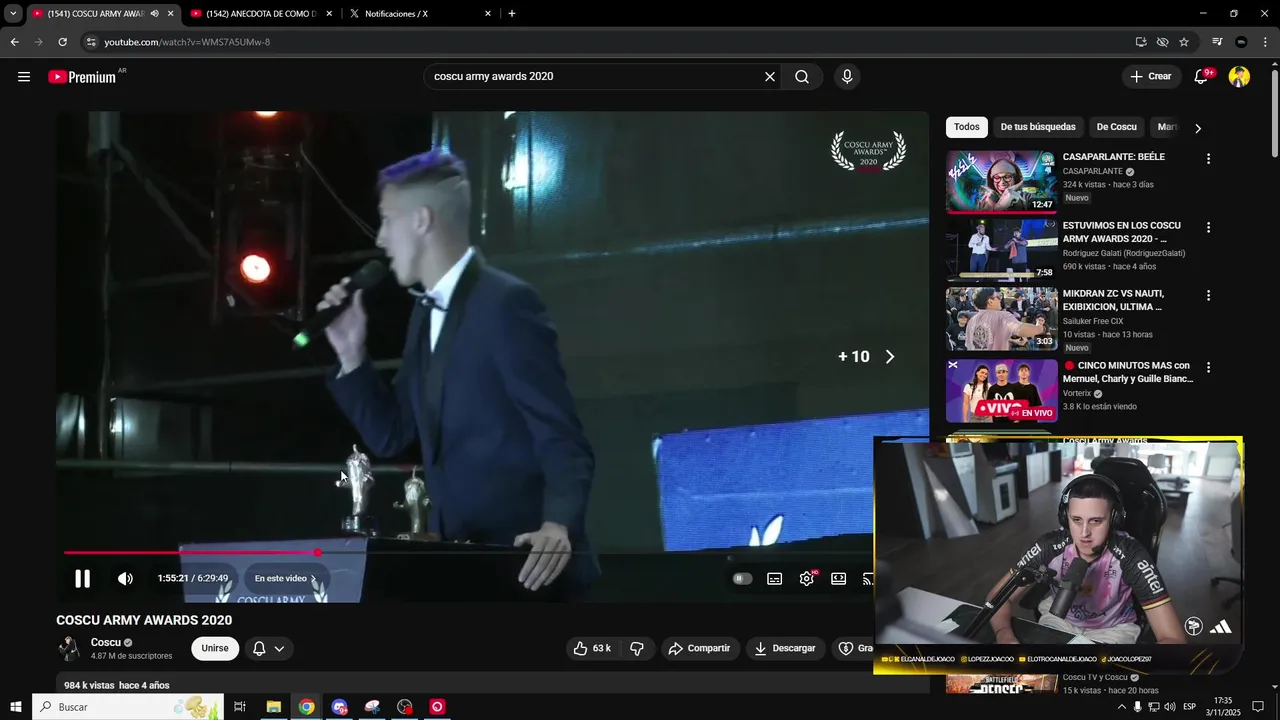Open the 'En este video' chapters chip
Viewport: 1280px width, 720px height.
click(x=285, y=578)
